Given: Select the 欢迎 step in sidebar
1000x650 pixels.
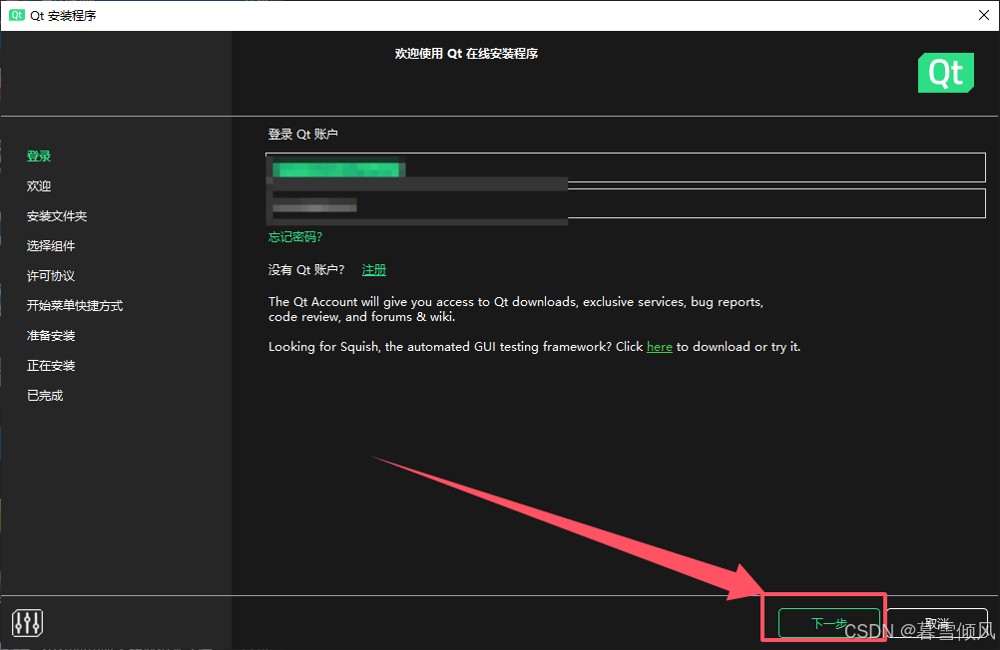Looking at the screenshot, I should (x=39, y=186).
